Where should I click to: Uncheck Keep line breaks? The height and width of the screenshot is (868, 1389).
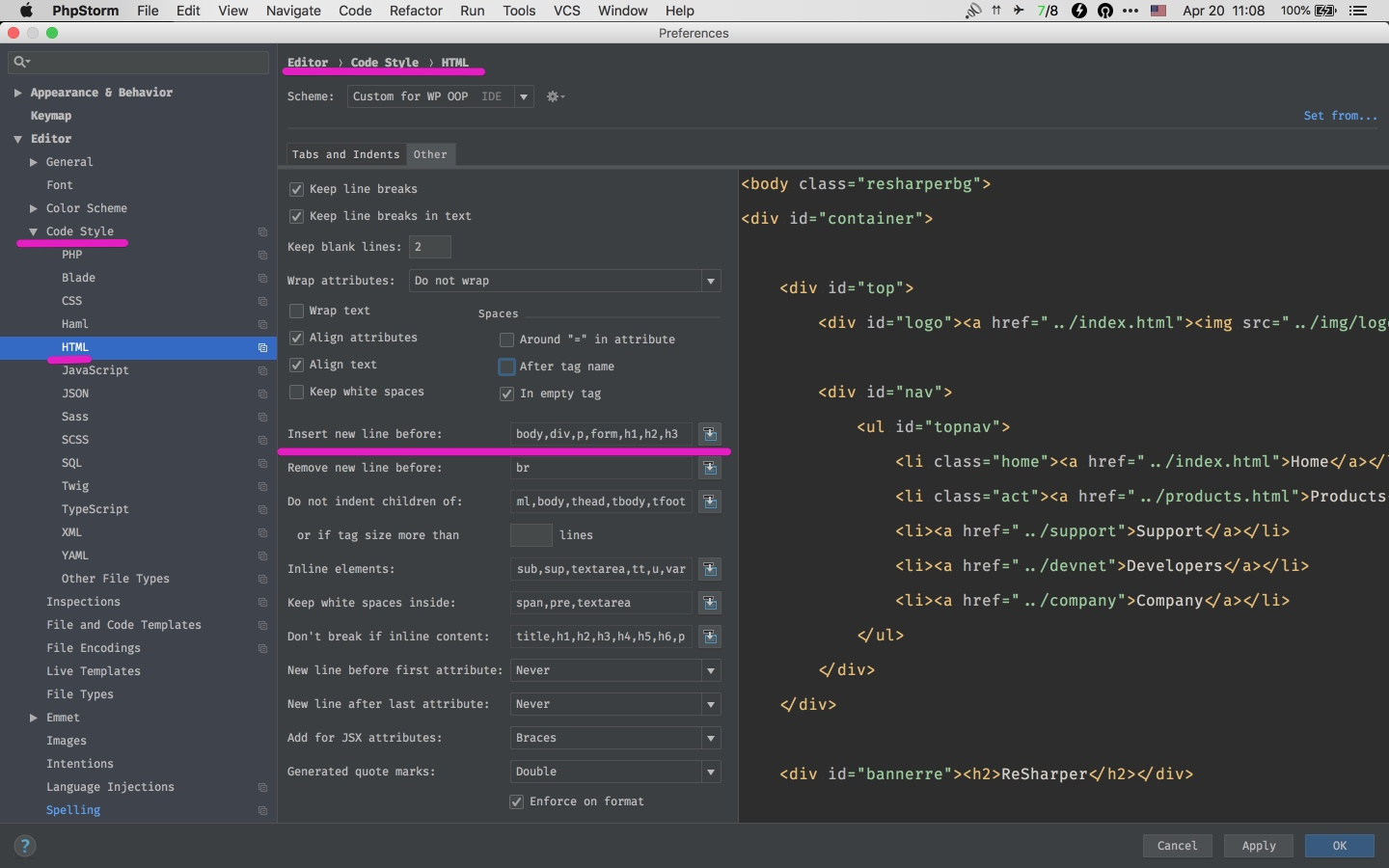pos(297,189)
